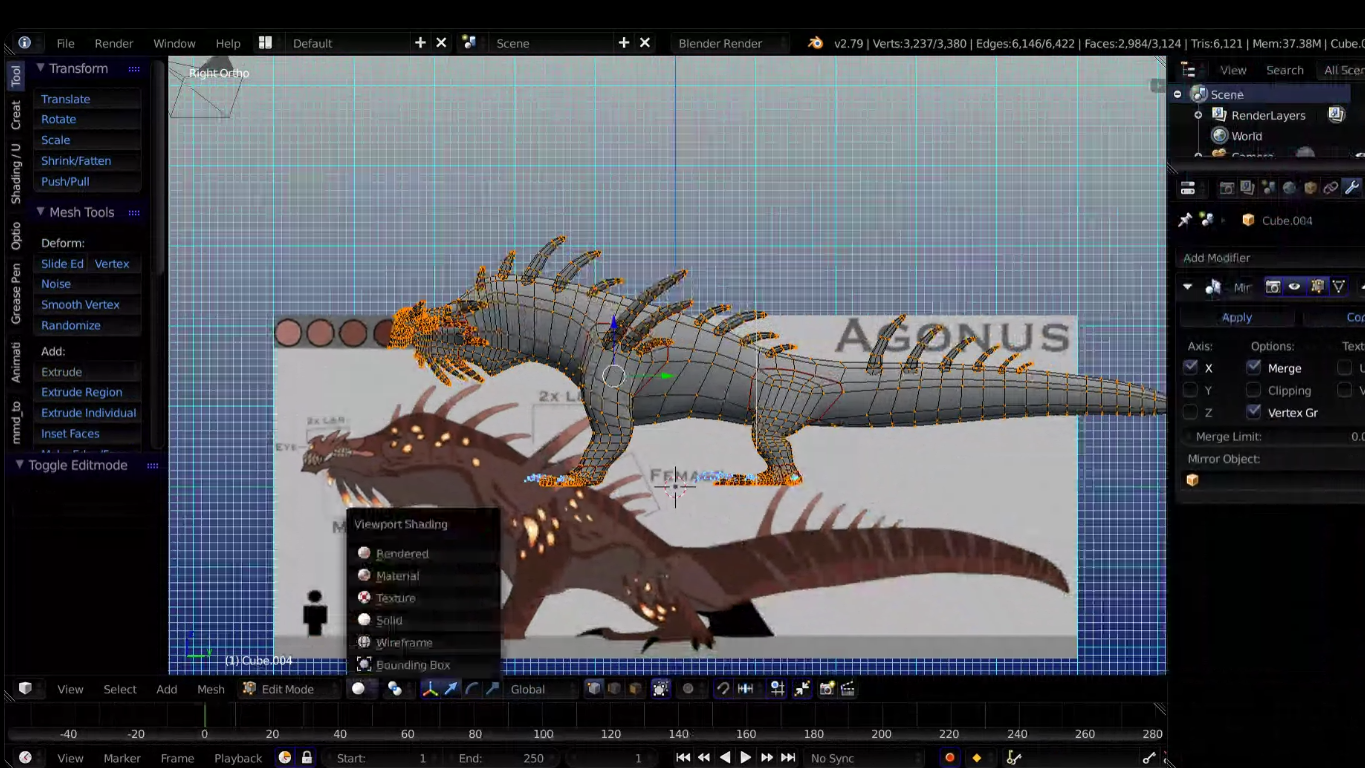
Task: Collapse the Transform panel triangle
Action: (41, 68)
